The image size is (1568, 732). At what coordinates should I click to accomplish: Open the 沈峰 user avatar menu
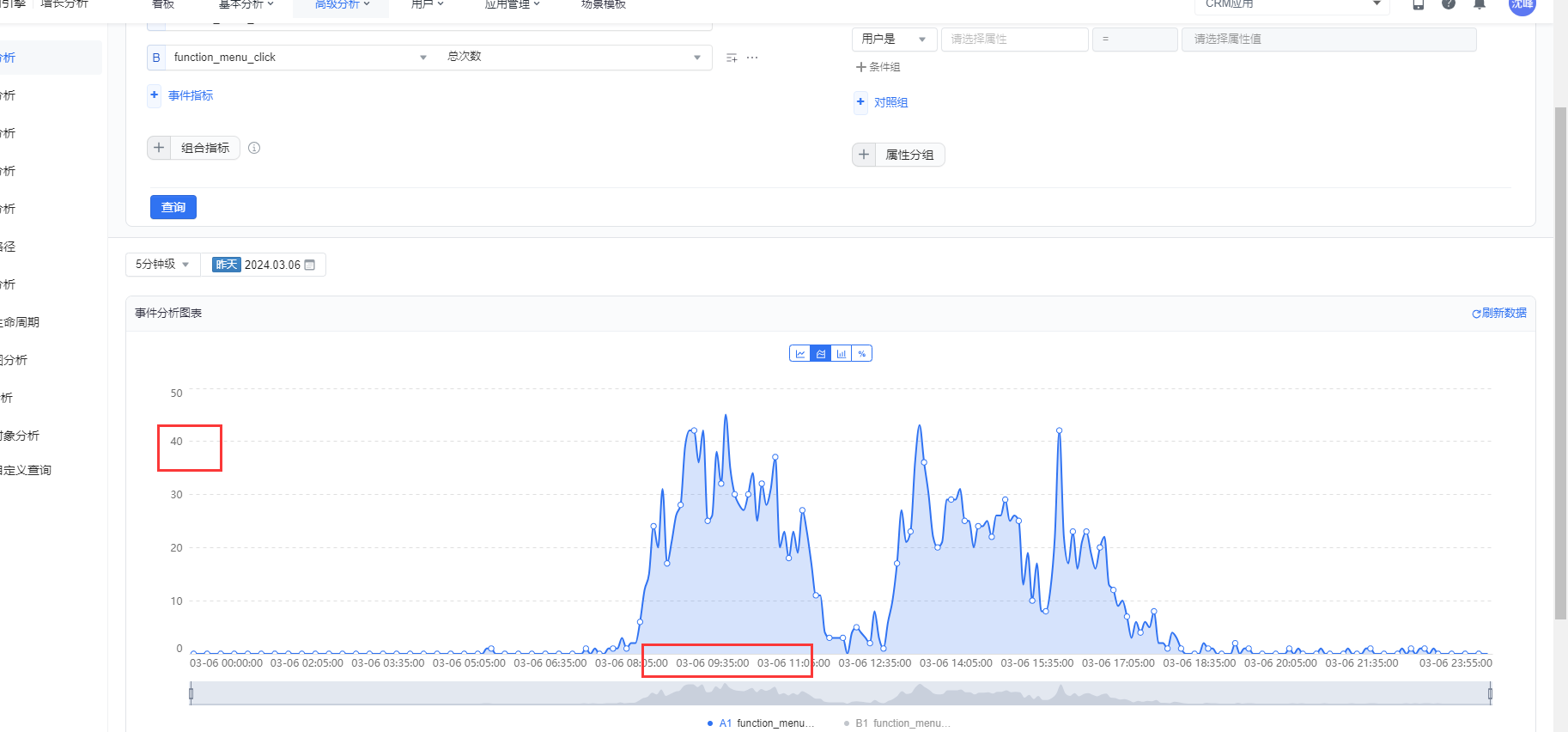click(x=1522, y=4)
